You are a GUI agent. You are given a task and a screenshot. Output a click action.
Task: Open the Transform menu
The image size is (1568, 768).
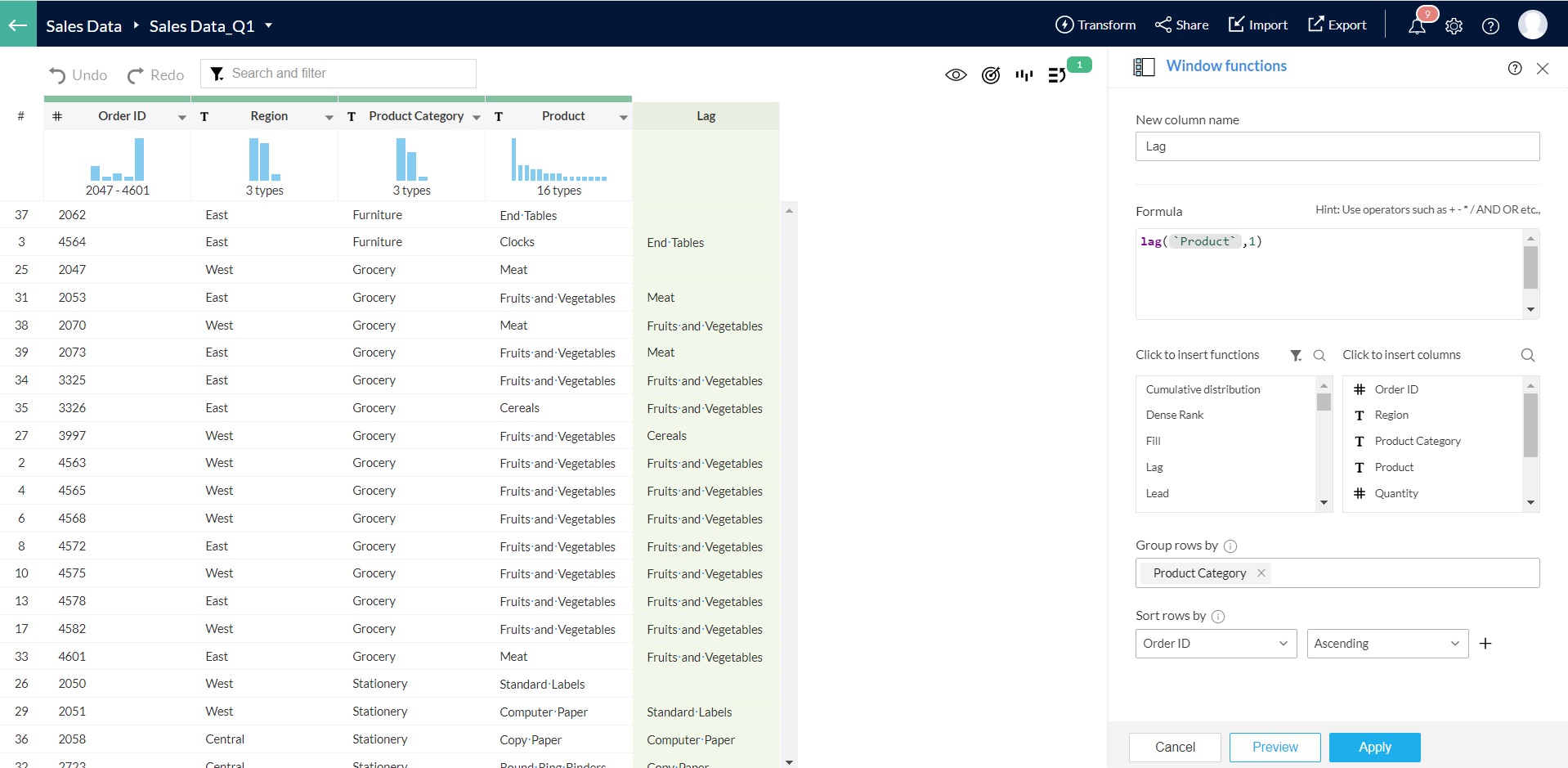tap(1095, 25)
